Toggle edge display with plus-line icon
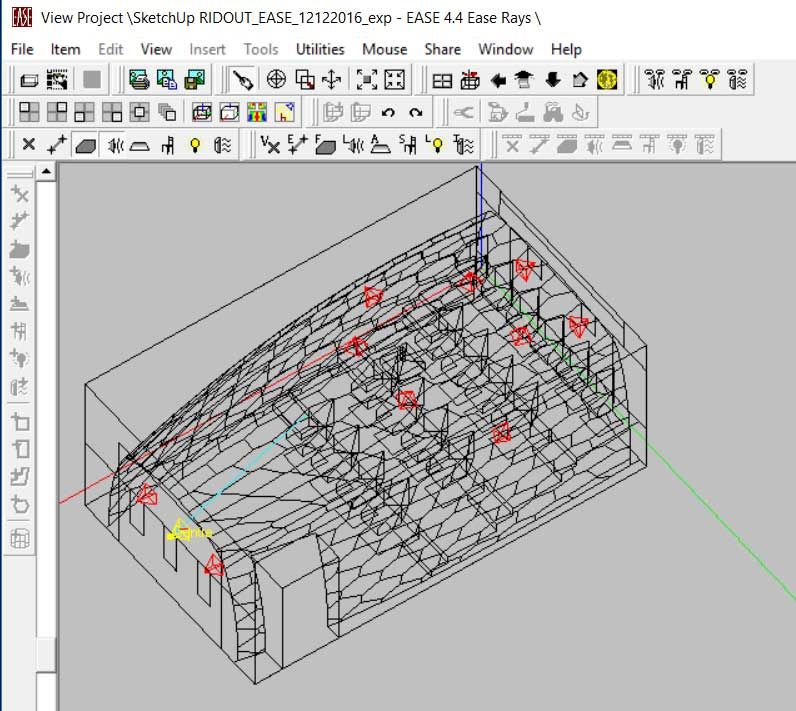Image resolution: width=796 pixels, height=711 pixels. coord(56,145)
